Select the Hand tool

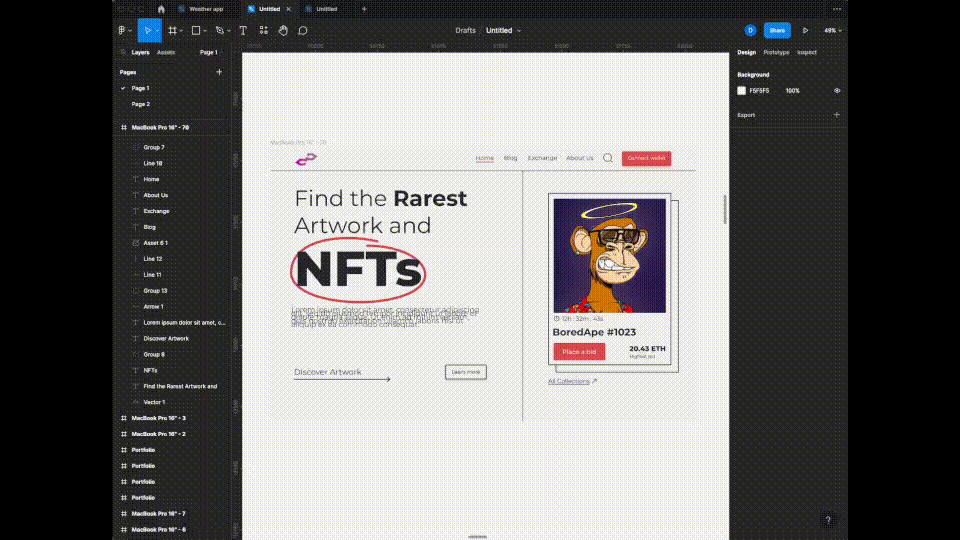point(283,30)
